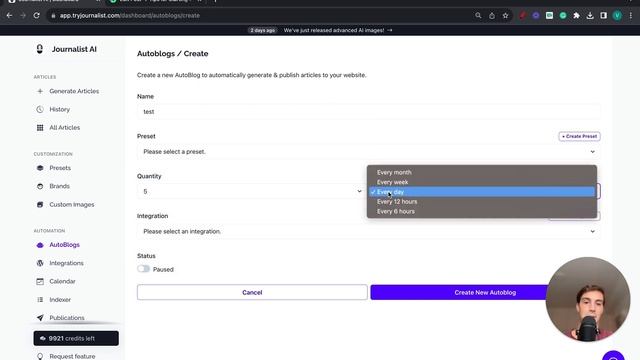This screenshot has height=360, width=640.
Task: Click the browser address bar URL
Action: click(130, 16)
